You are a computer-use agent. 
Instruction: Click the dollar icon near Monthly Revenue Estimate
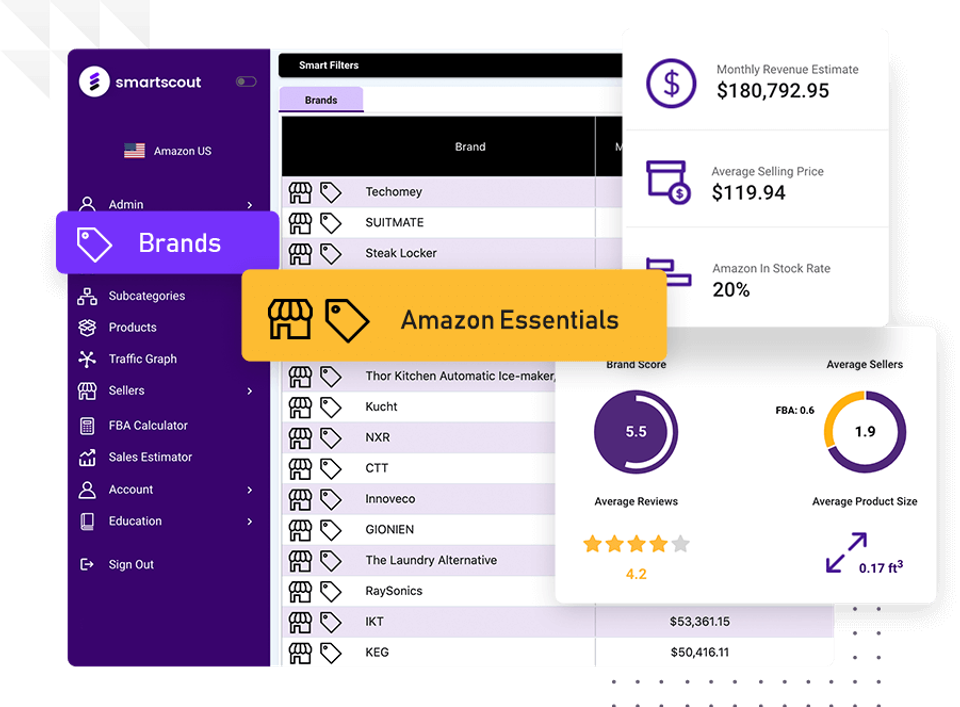(669, 83)
